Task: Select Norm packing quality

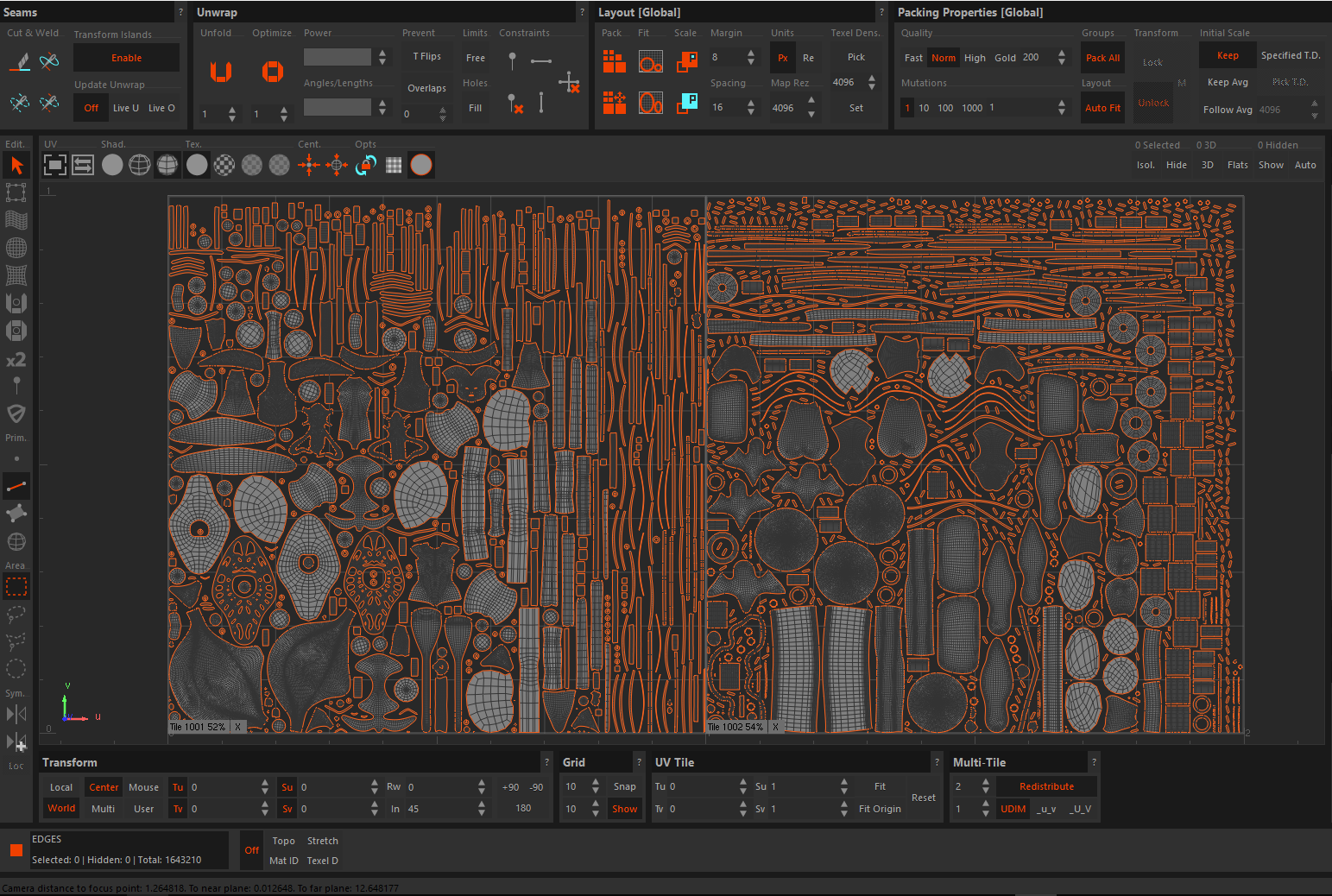Action: [x=943, y=58]
